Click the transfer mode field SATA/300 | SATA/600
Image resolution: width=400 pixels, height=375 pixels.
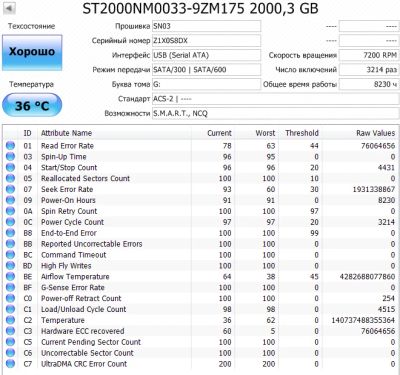click(x=206, y=70)
